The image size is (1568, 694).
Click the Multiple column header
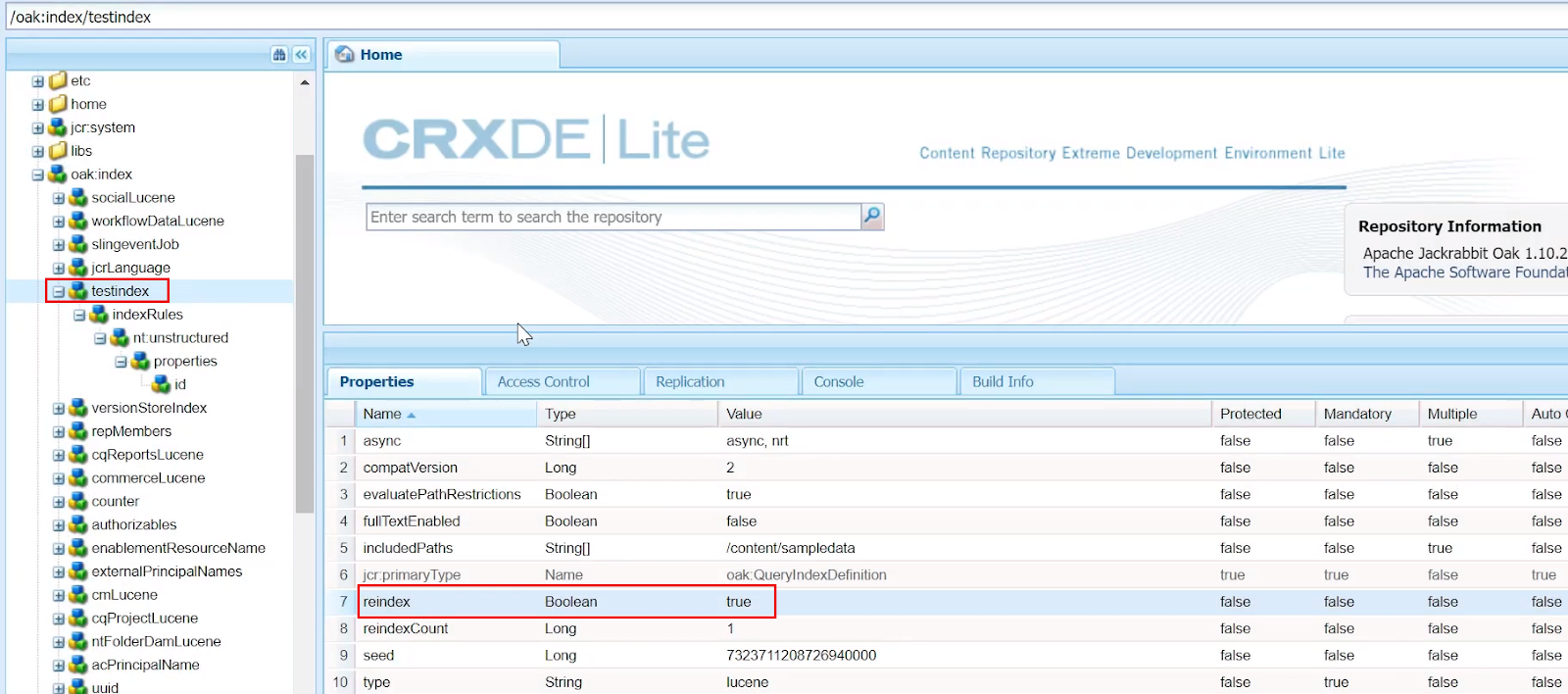pyautogui.click(x=1472, y=414)
